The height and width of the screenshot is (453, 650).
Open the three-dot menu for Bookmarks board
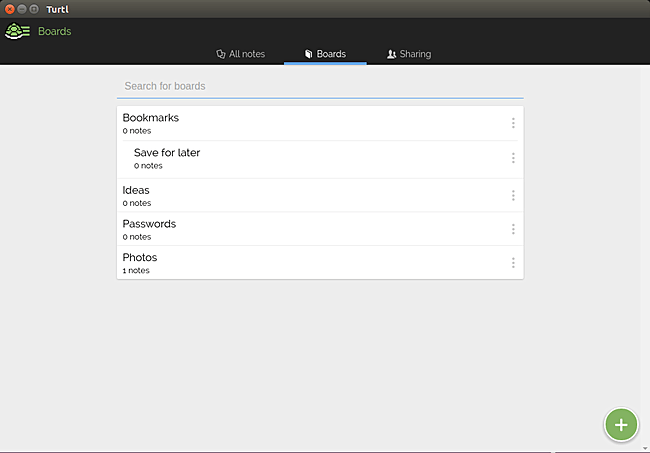(513, 123)
